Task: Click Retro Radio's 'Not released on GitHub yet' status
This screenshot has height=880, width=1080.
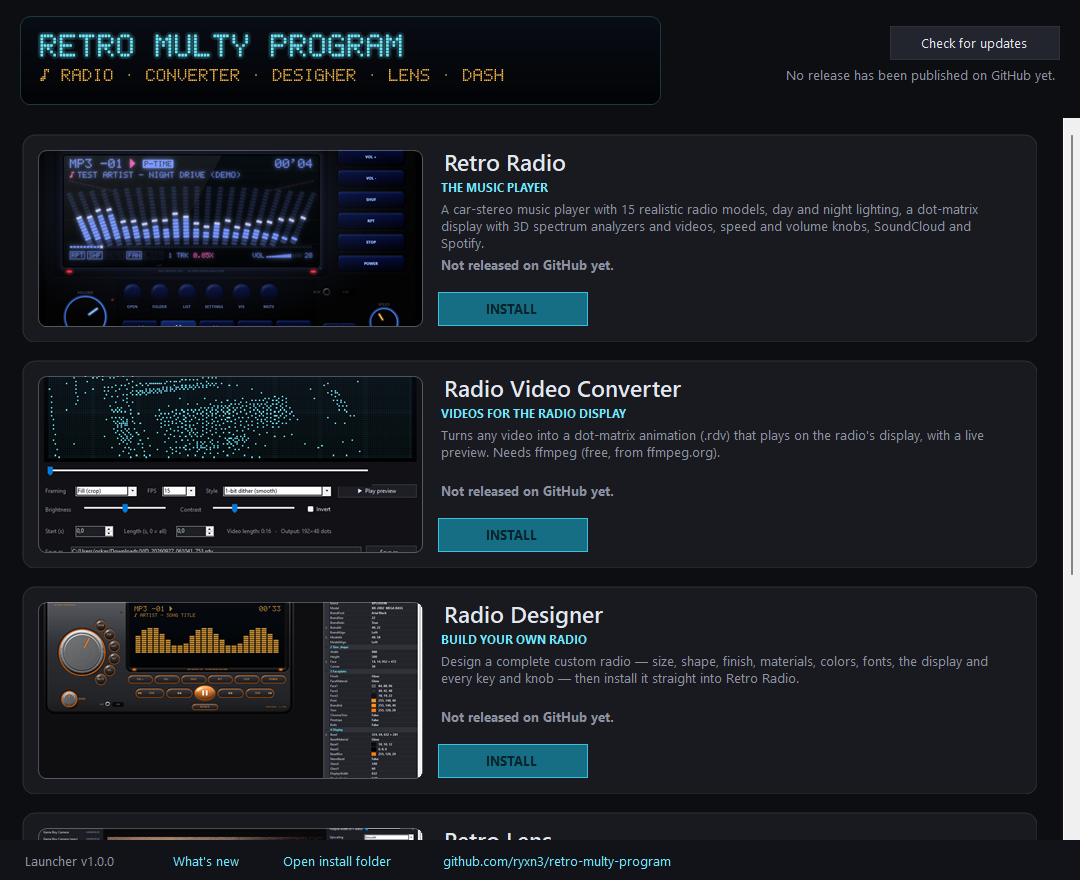Action: point(527,265)
